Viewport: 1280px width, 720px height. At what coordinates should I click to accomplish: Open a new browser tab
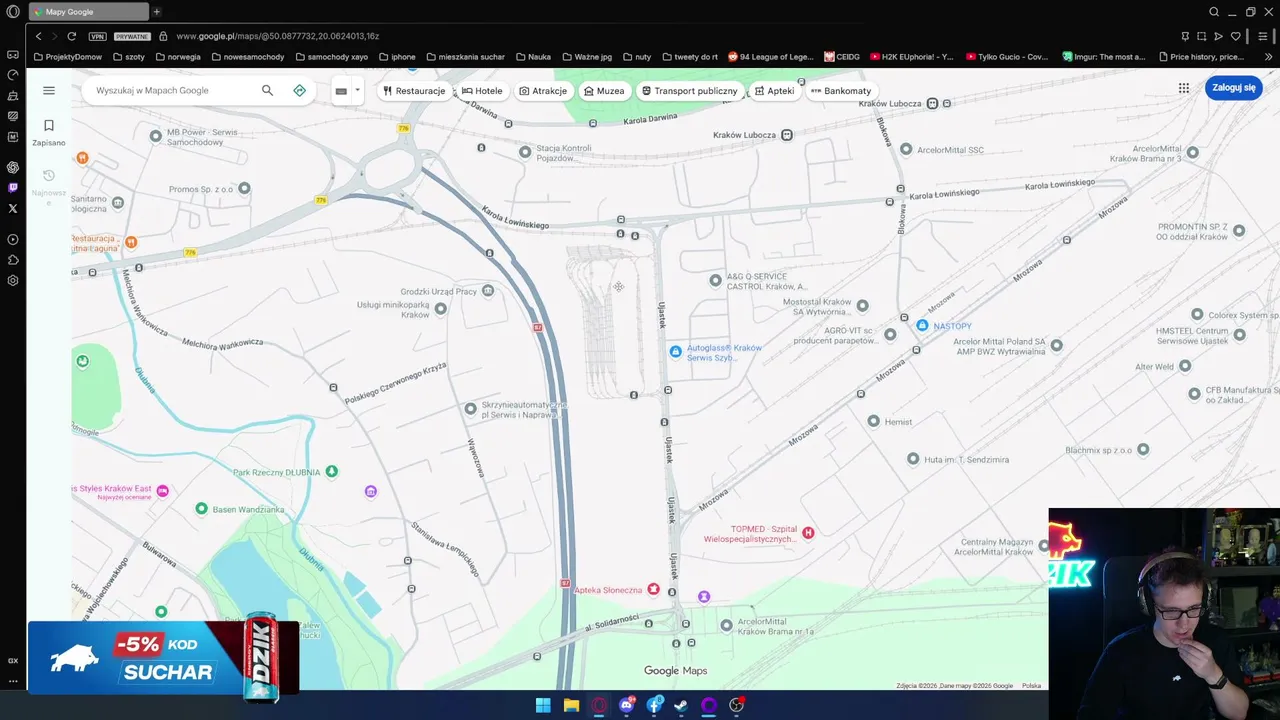[156, 12]
